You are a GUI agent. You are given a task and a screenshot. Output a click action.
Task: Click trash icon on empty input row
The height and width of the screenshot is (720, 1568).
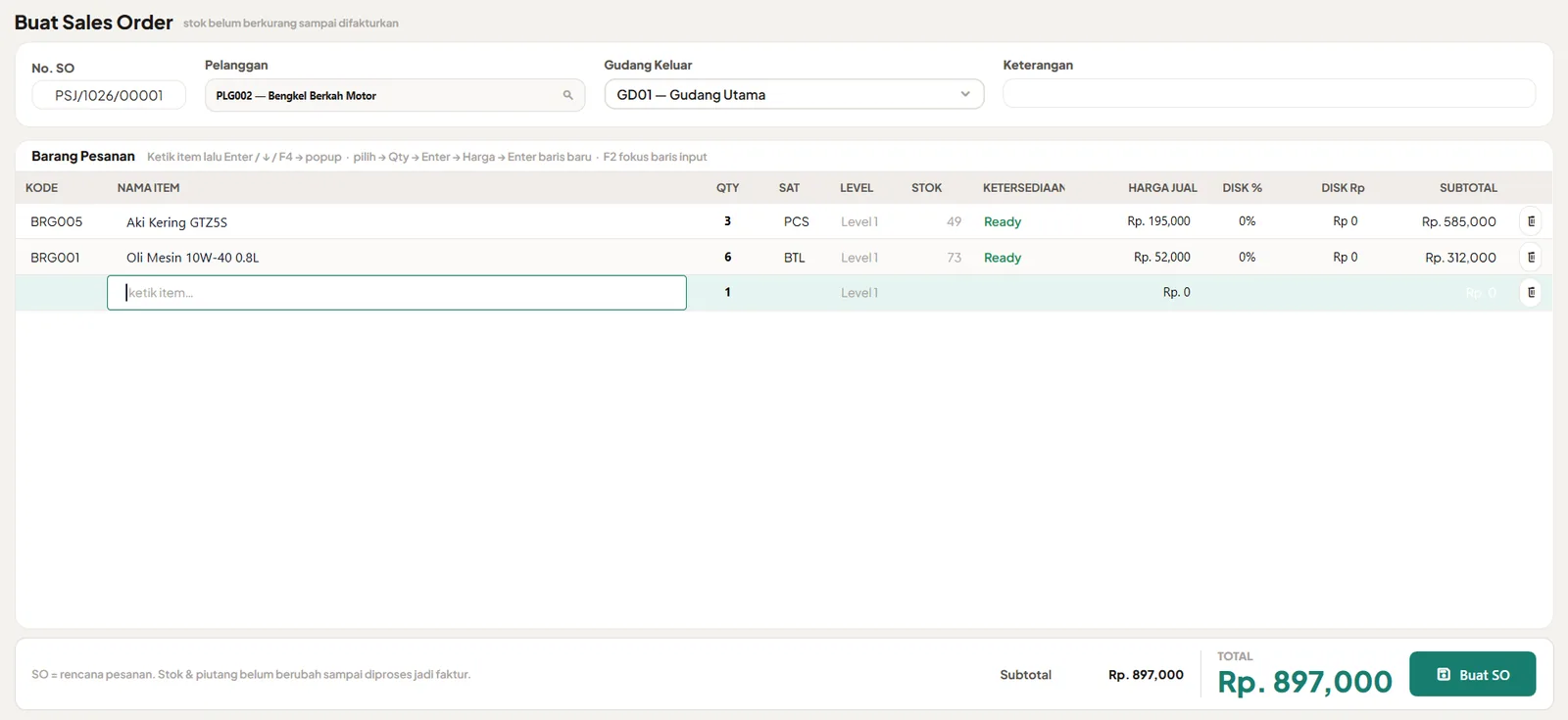(x=1531, y=293)
